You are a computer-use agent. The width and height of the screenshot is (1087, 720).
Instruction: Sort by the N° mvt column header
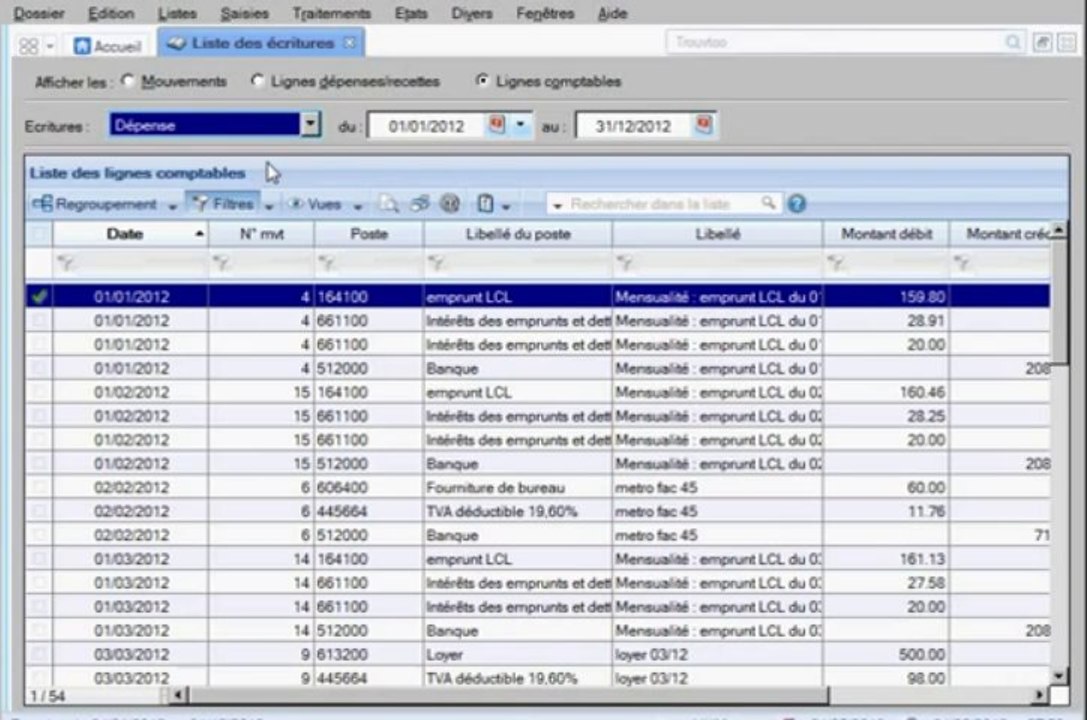pos(261,234)
